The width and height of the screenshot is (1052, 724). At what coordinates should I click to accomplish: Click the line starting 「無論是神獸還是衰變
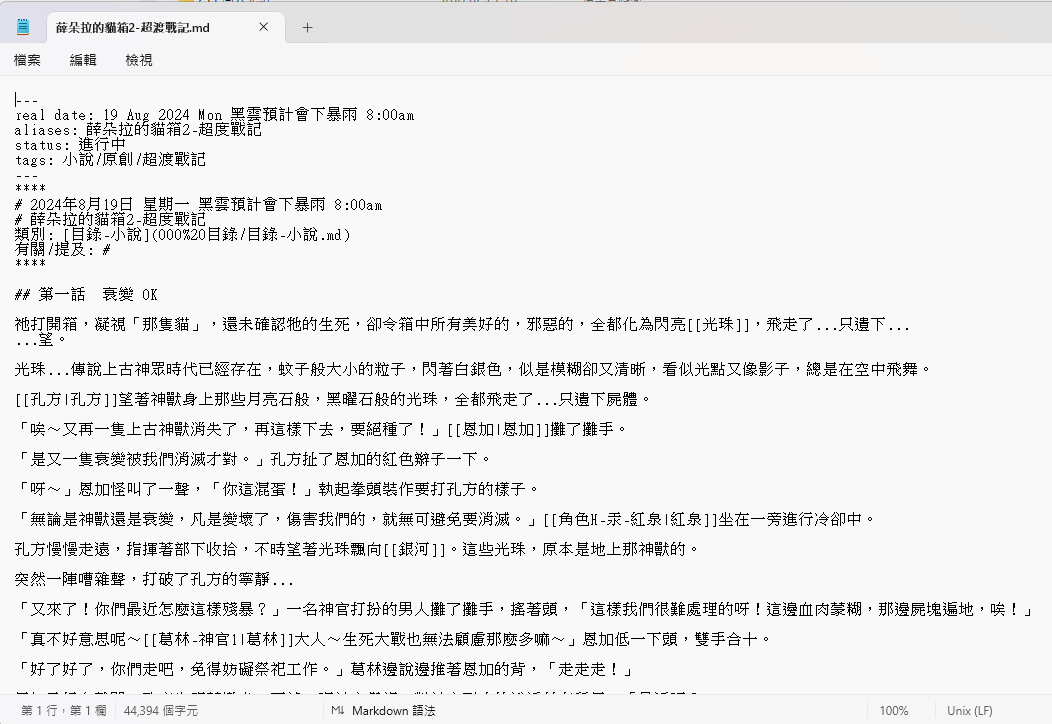click(x=445, y=519)
